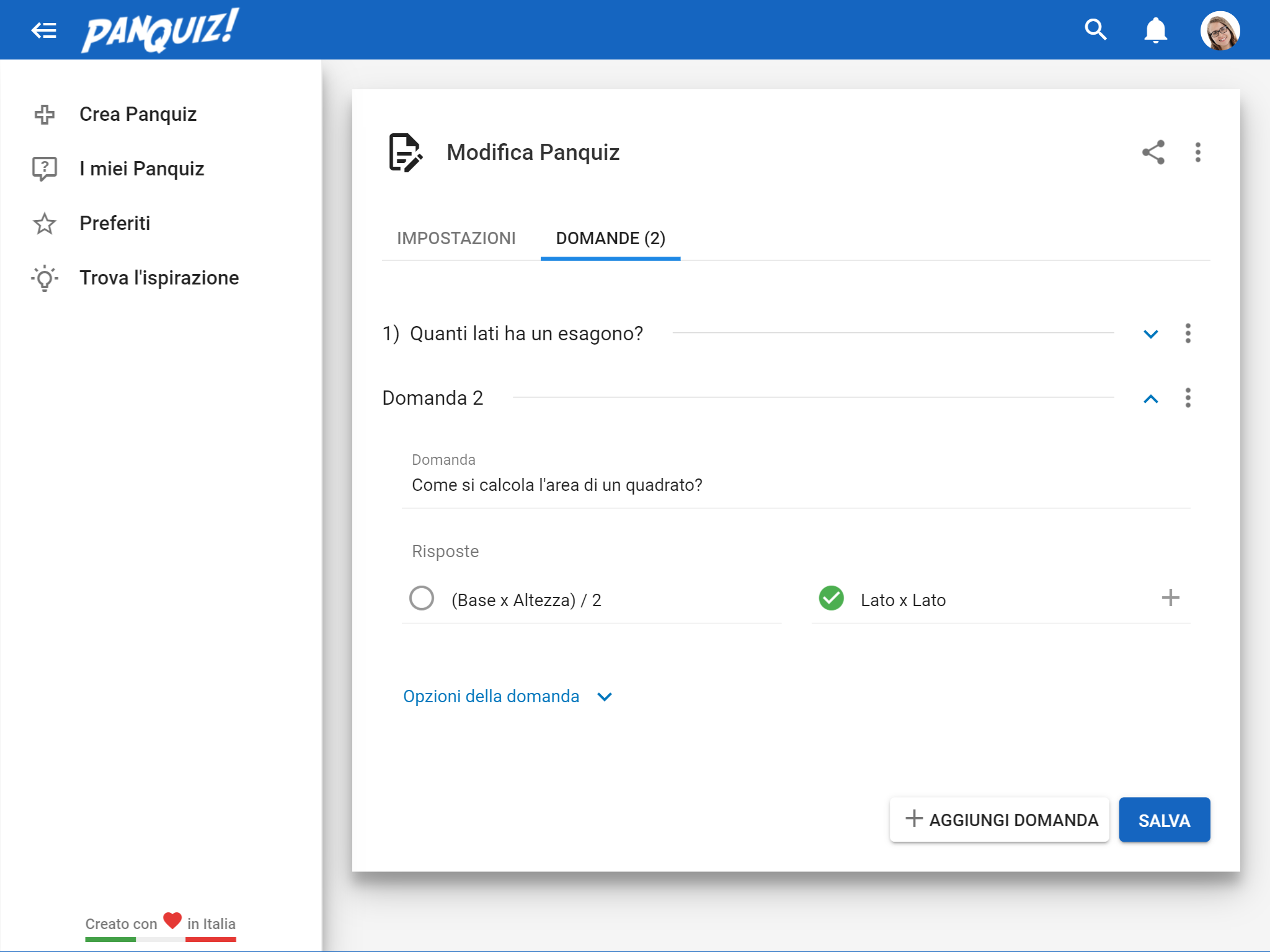This screenshot has width=1270, height=952.
Task: Collapse Domanda 2 section
Action: (x=1151, y=399)
